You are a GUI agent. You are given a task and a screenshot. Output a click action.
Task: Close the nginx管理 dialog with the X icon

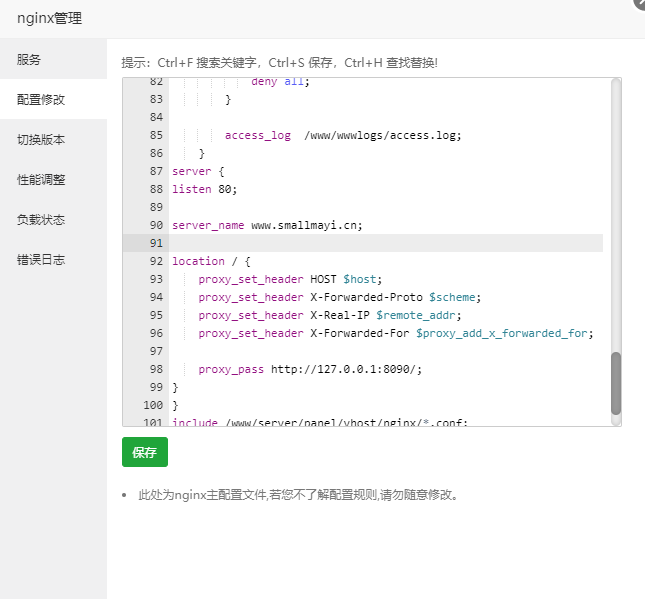click(640, 2)
